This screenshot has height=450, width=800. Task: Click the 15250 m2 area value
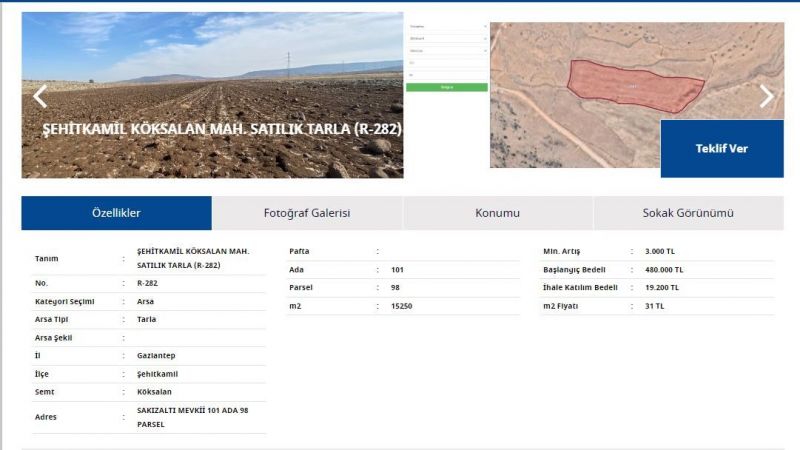click(401, 306)
